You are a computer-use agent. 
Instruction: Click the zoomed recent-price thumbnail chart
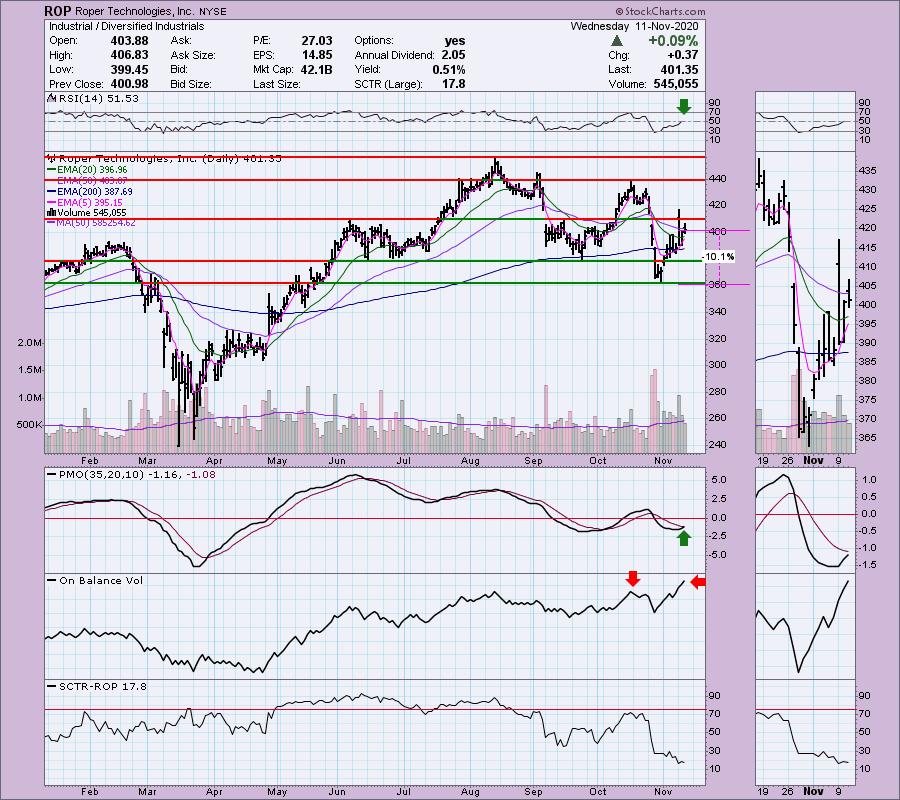[x=805, y=303]
